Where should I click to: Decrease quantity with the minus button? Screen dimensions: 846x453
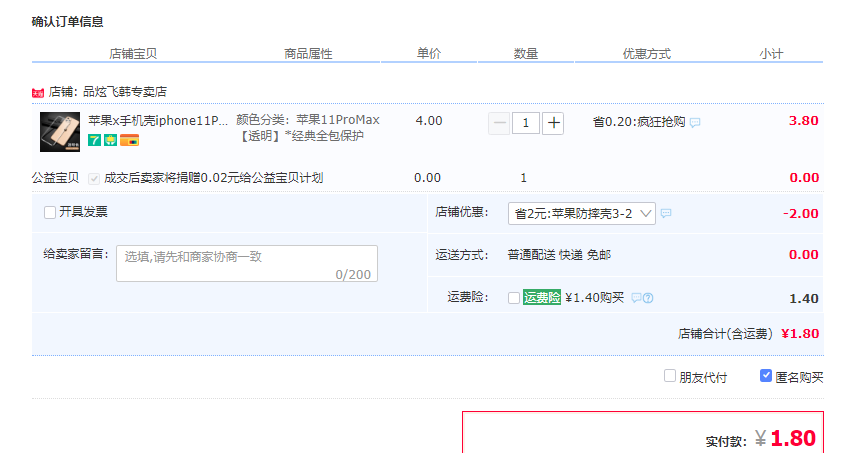point(499,123)
